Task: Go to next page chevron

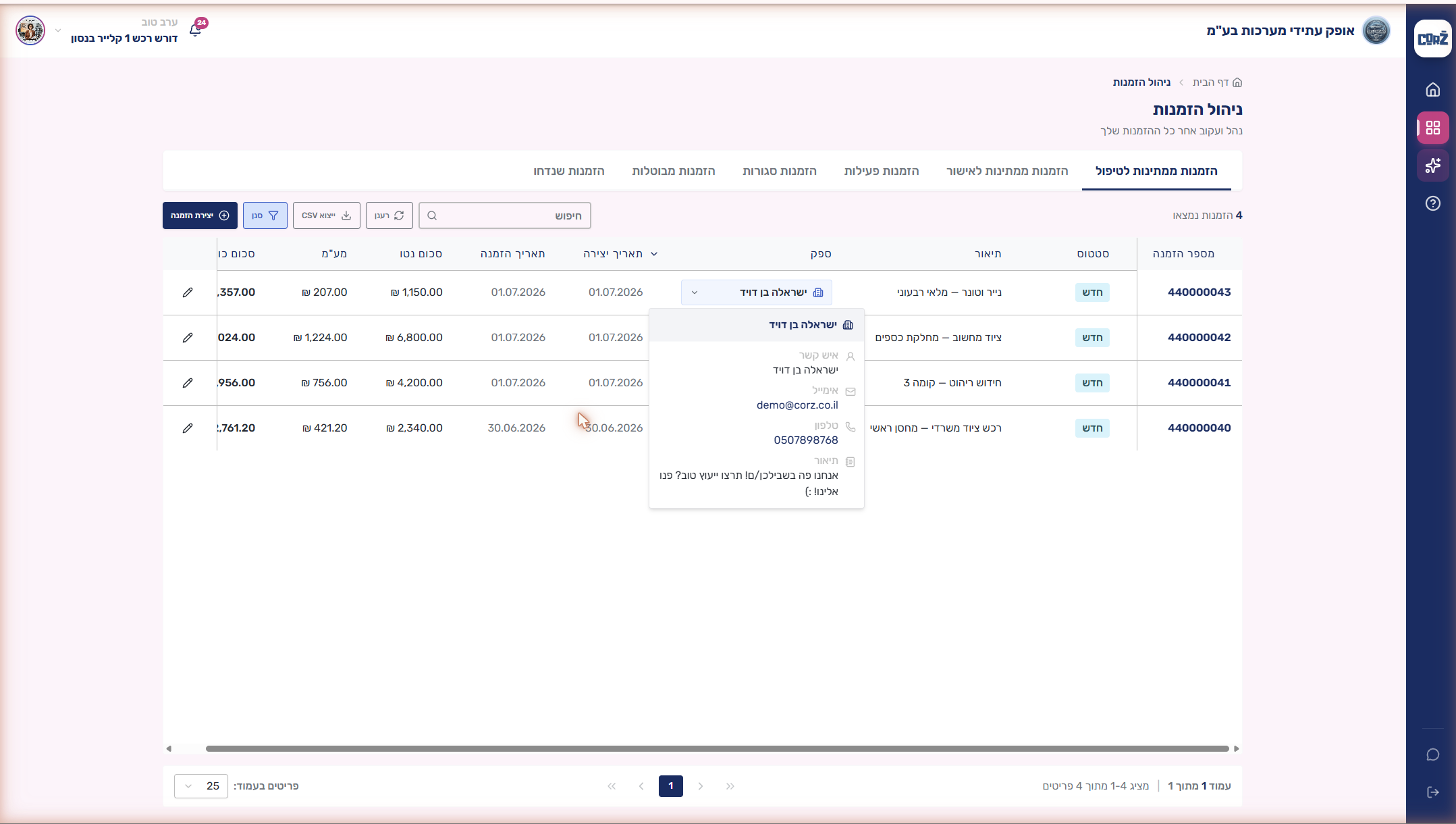Action: 641,786
